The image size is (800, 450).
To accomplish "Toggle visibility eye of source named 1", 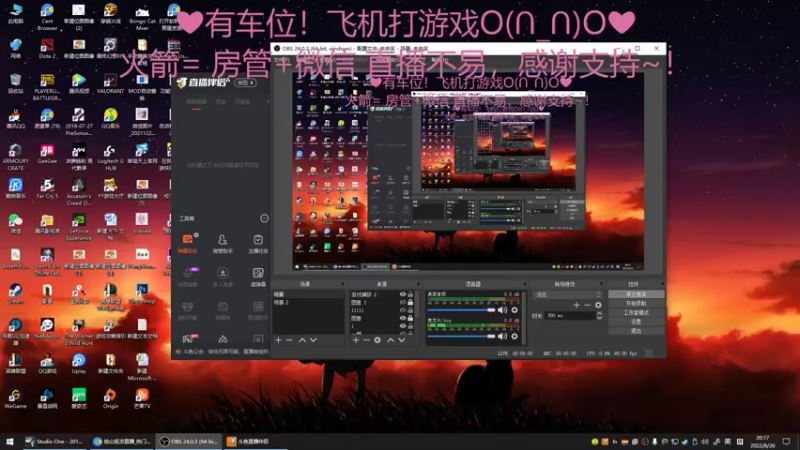I will [403, 326].
